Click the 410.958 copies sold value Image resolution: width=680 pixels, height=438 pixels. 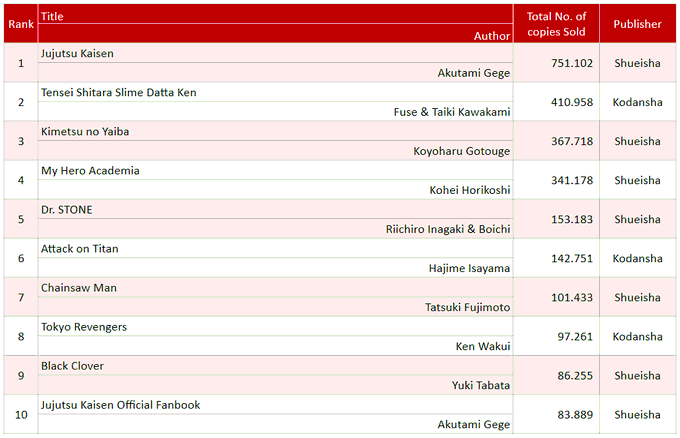[x=572, y=102]
